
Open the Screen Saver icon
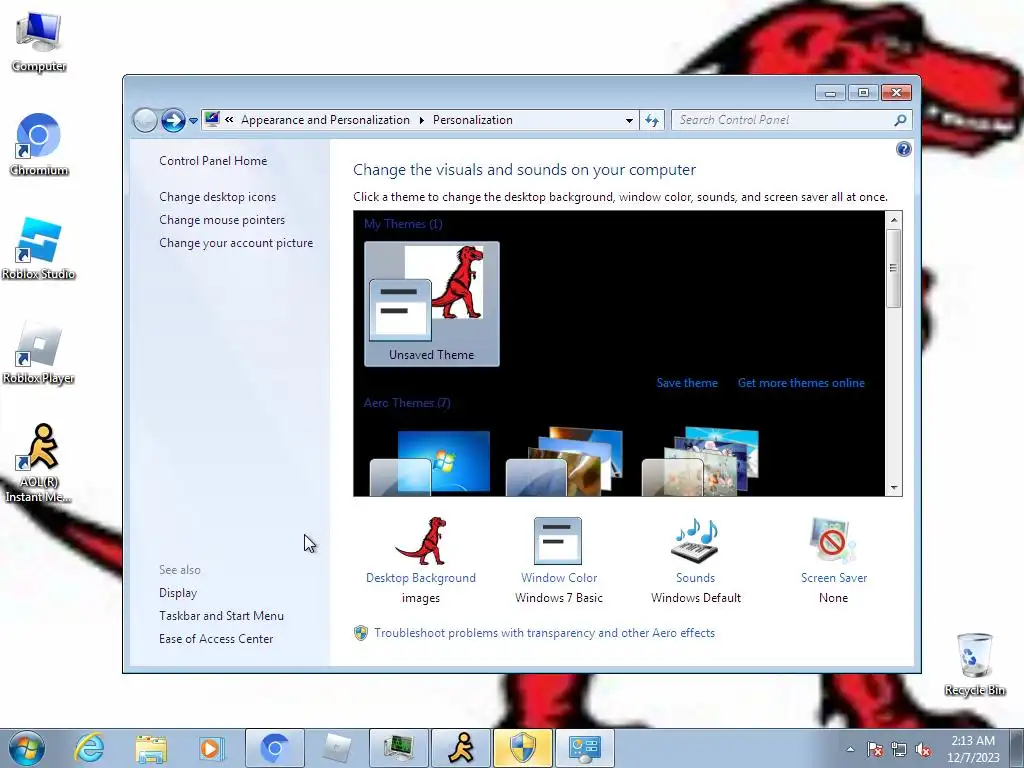tap(833, 541)
